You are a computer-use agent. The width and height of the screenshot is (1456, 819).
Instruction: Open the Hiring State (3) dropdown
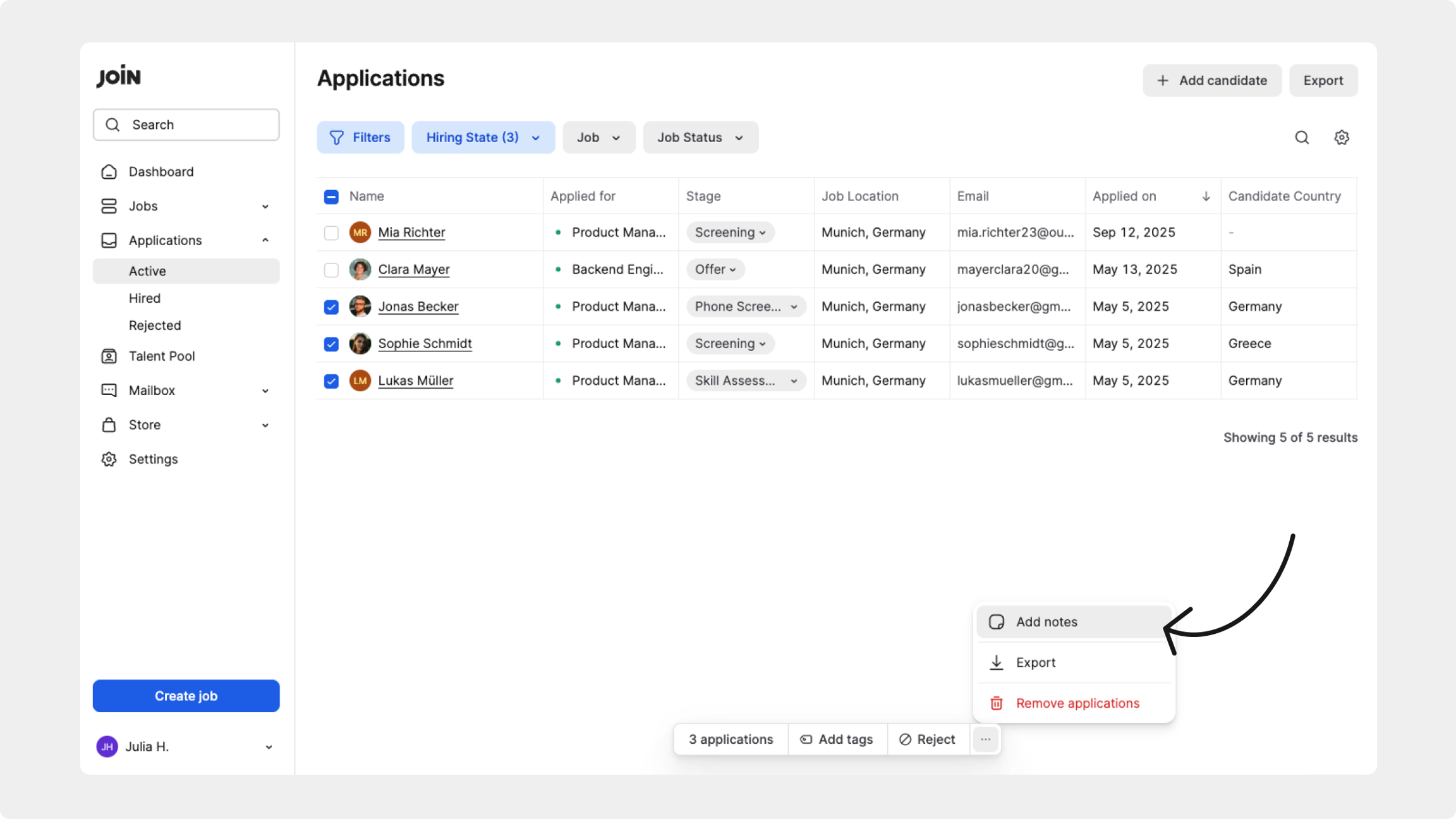tap(483, 137)
